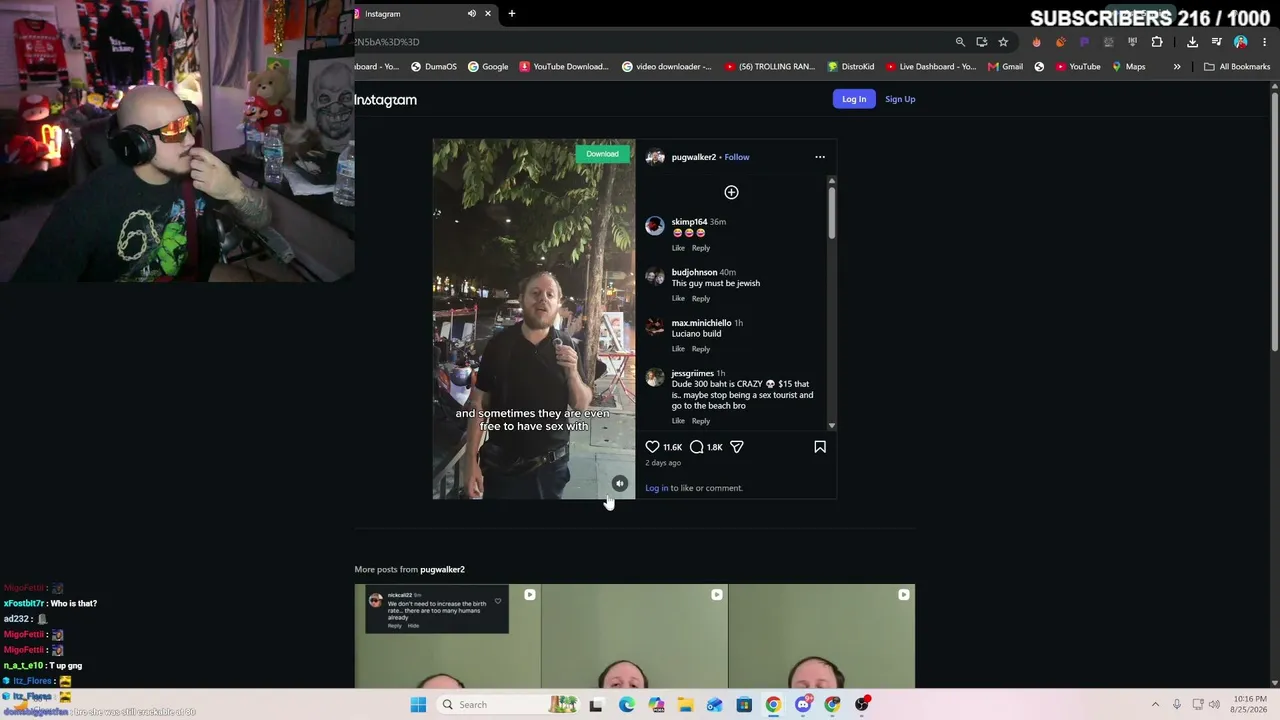Click the Instagram logo
The height and width of the screenshot is (720, 1280).
(385, 100)
